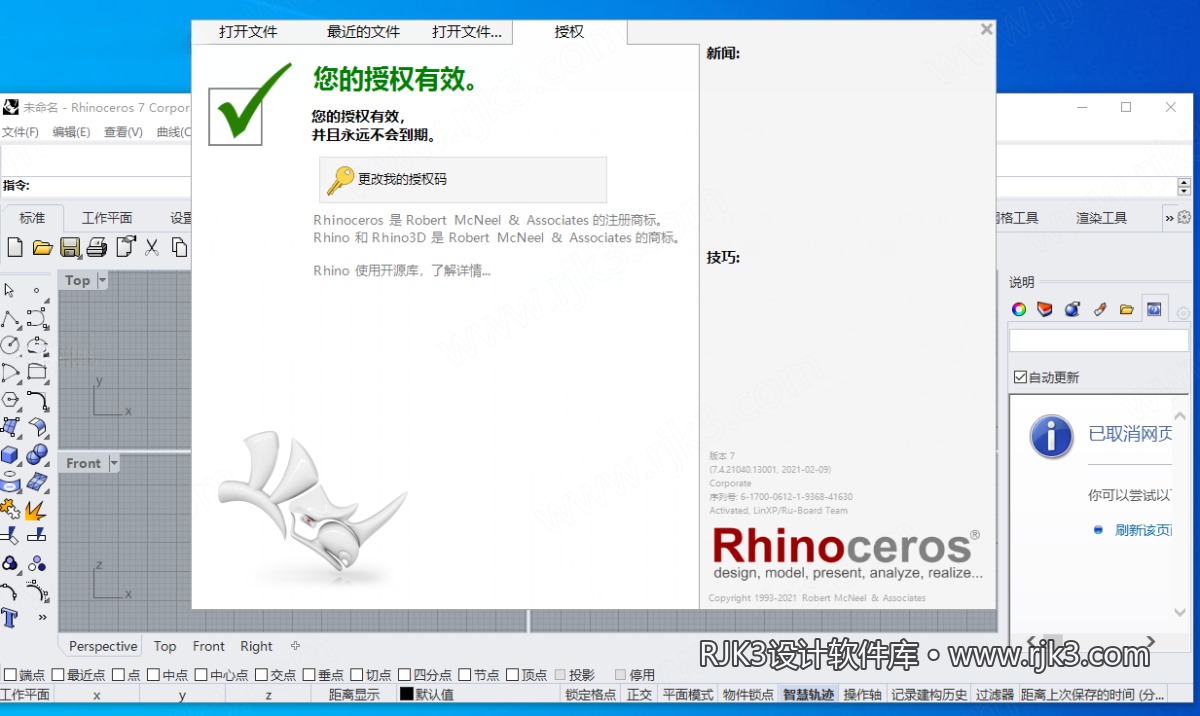Select the Ellipse tool
Screen dimensions: 1200x716
tap(37, 346)
